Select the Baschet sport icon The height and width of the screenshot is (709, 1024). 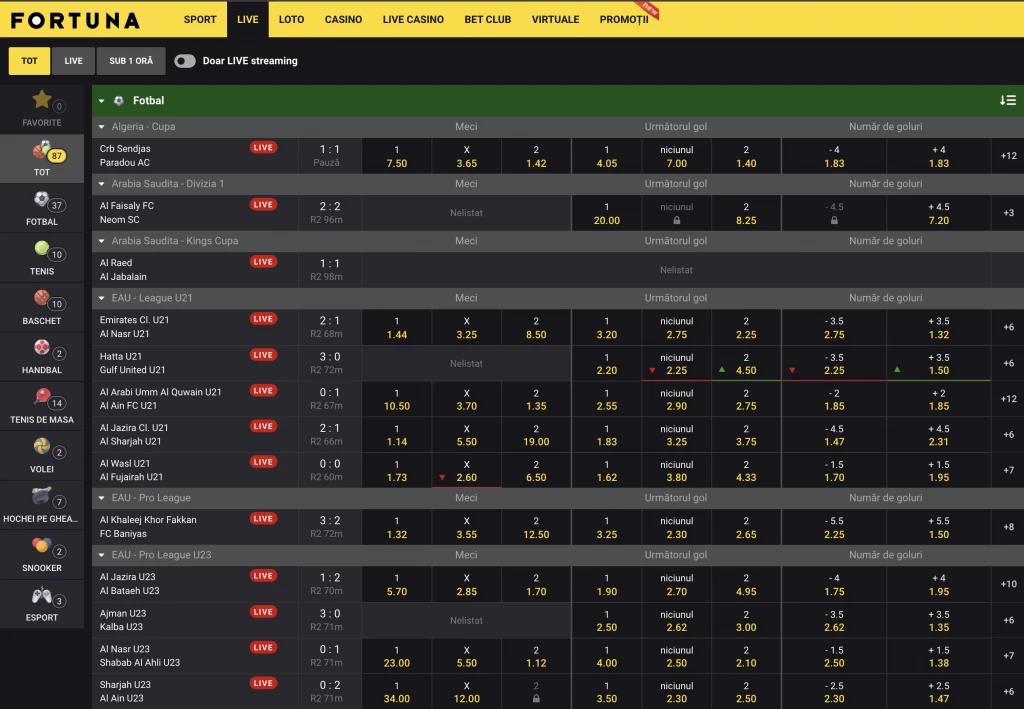[x=41, y=298]
